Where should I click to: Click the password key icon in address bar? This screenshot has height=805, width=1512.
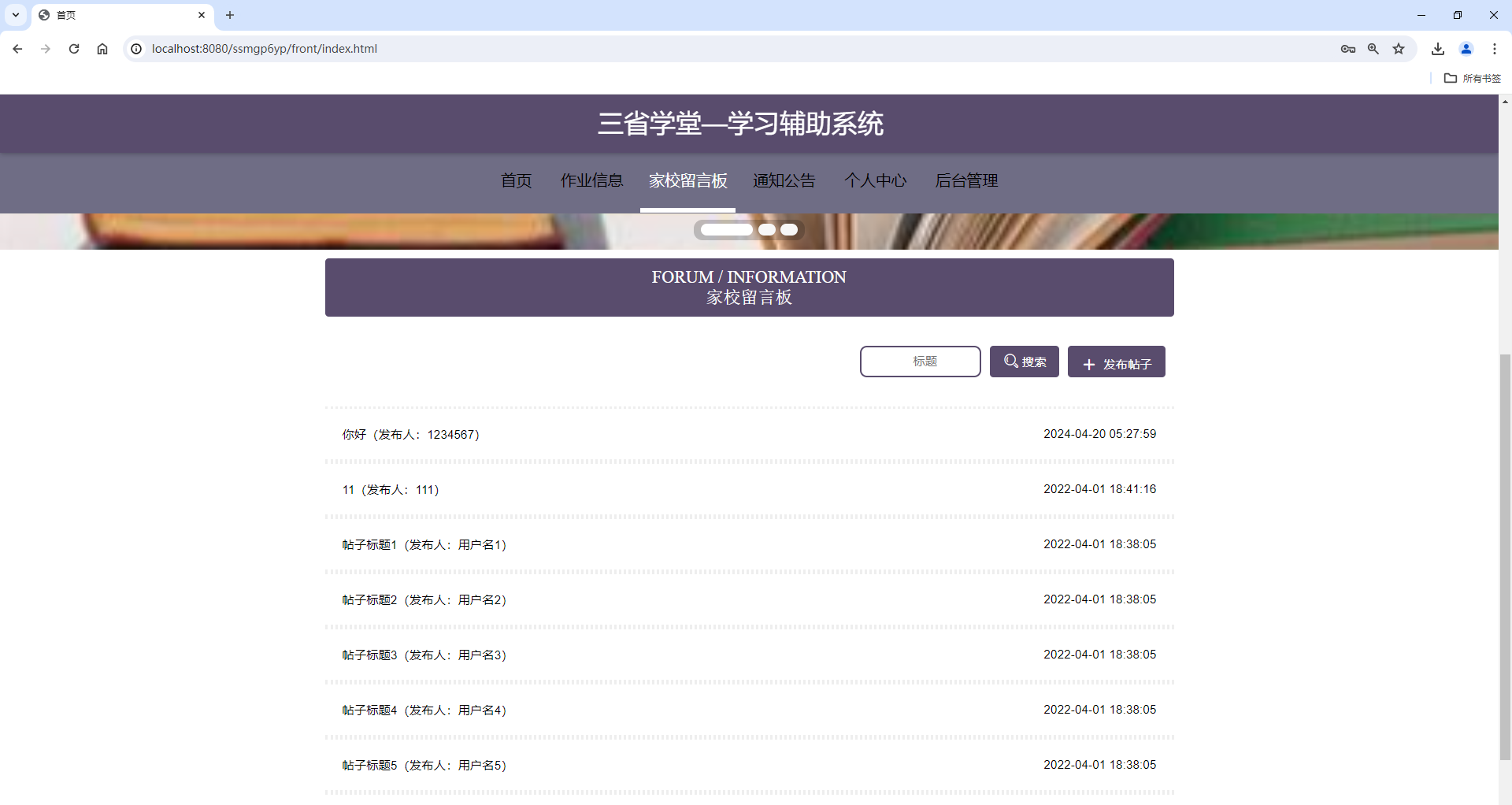point(1348,49)
